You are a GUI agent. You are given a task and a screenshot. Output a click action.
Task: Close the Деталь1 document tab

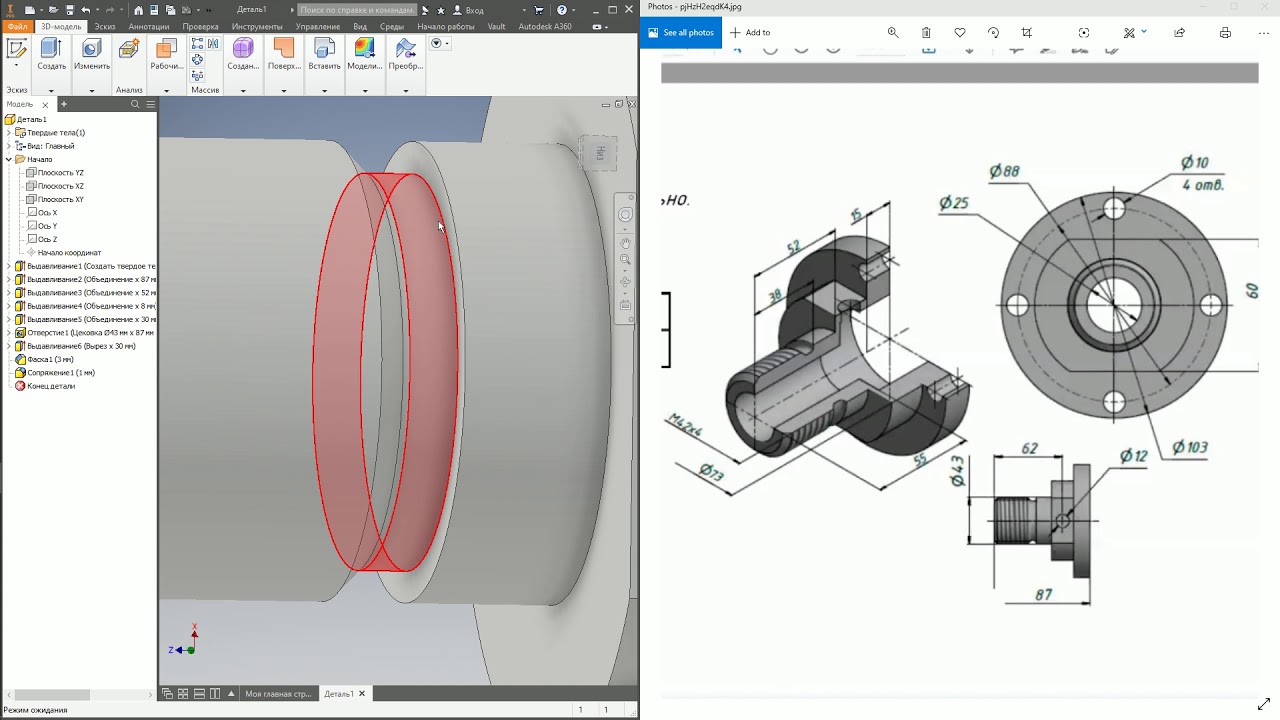click(x=362, y=693)
